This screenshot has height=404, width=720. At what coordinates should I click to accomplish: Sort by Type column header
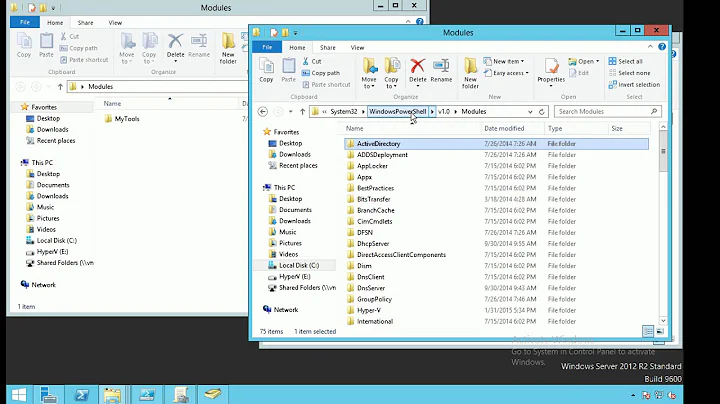tap(576, 129)
